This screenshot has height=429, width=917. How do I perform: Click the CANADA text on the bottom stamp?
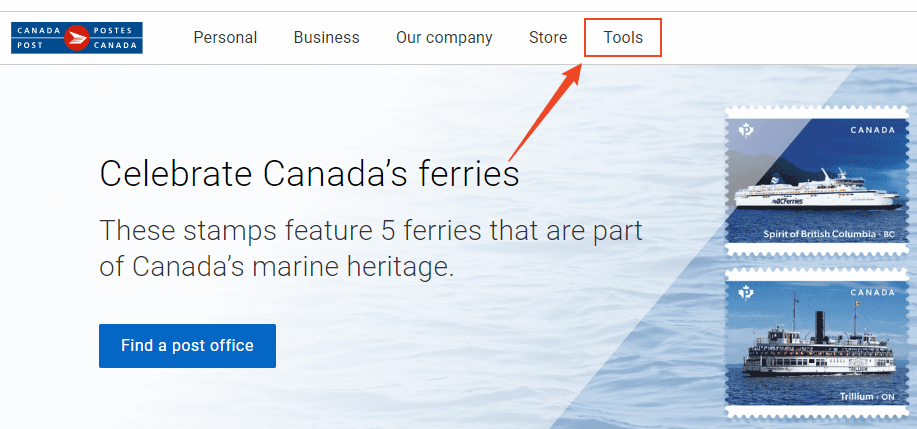point(873,292)
